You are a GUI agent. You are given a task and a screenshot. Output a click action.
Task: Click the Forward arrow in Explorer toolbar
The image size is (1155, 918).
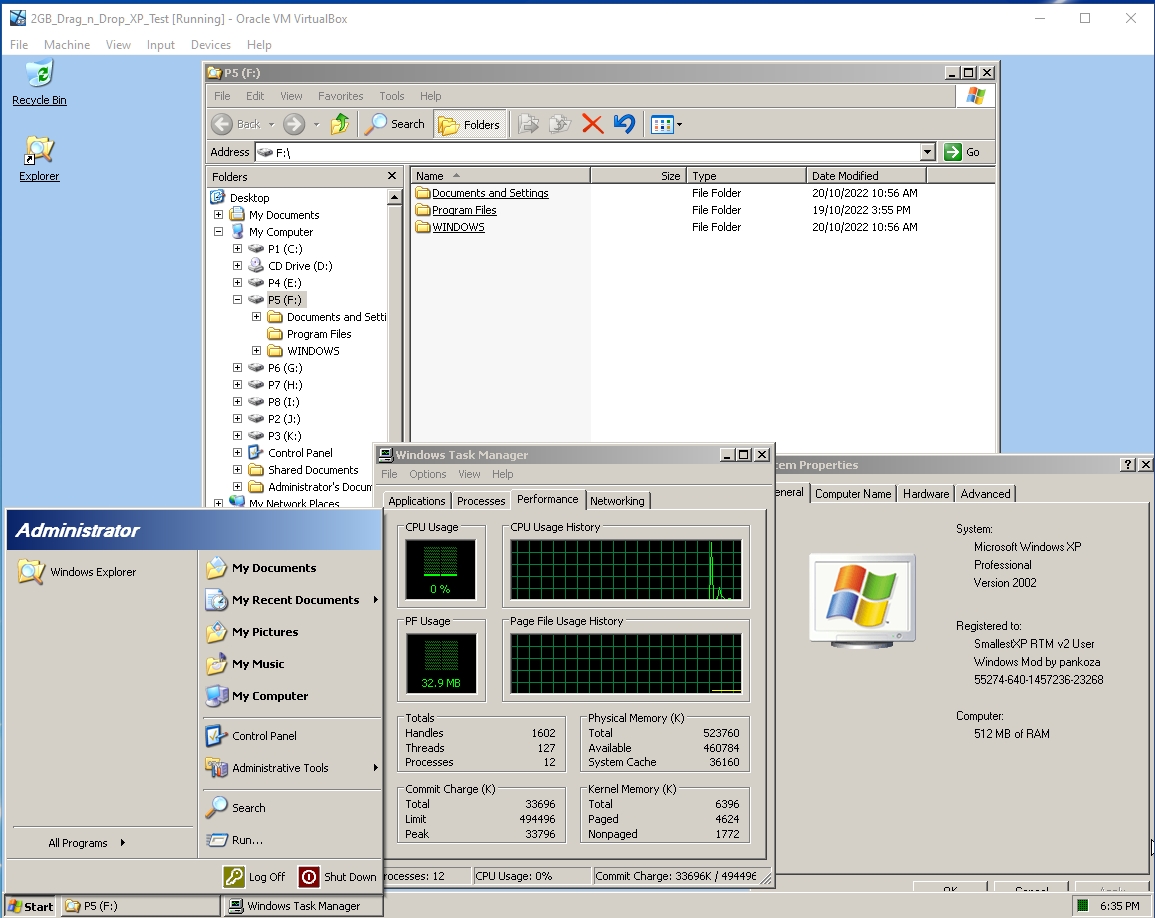[294, 124]
